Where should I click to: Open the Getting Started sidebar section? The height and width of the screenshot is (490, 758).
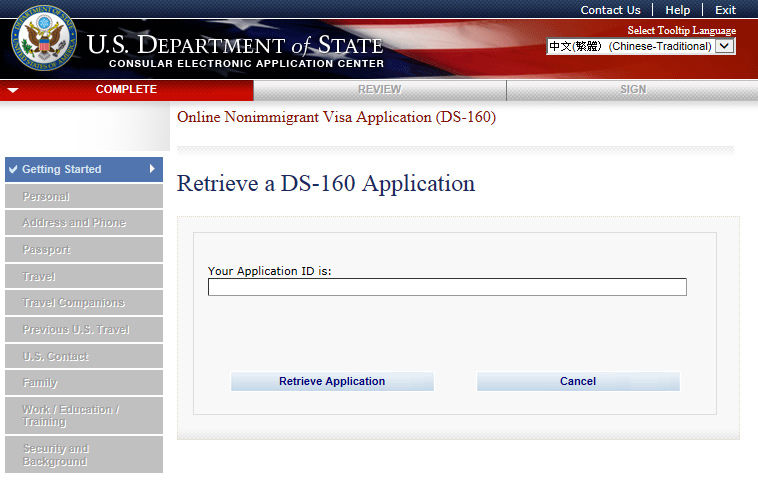pos(84,169)
